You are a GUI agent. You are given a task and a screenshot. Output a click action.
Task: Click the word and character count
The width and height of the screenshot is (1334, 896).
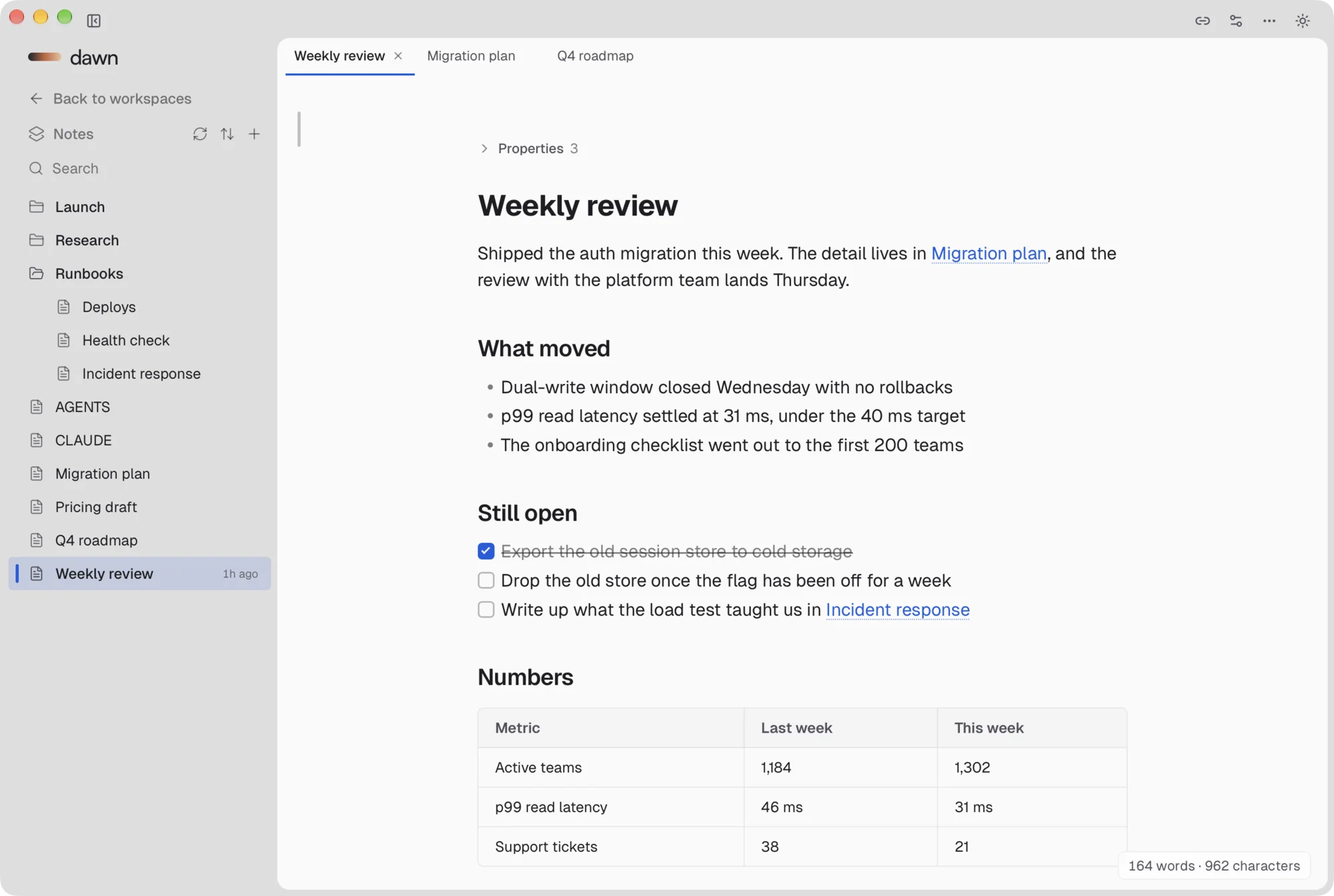click(1214, 865)
